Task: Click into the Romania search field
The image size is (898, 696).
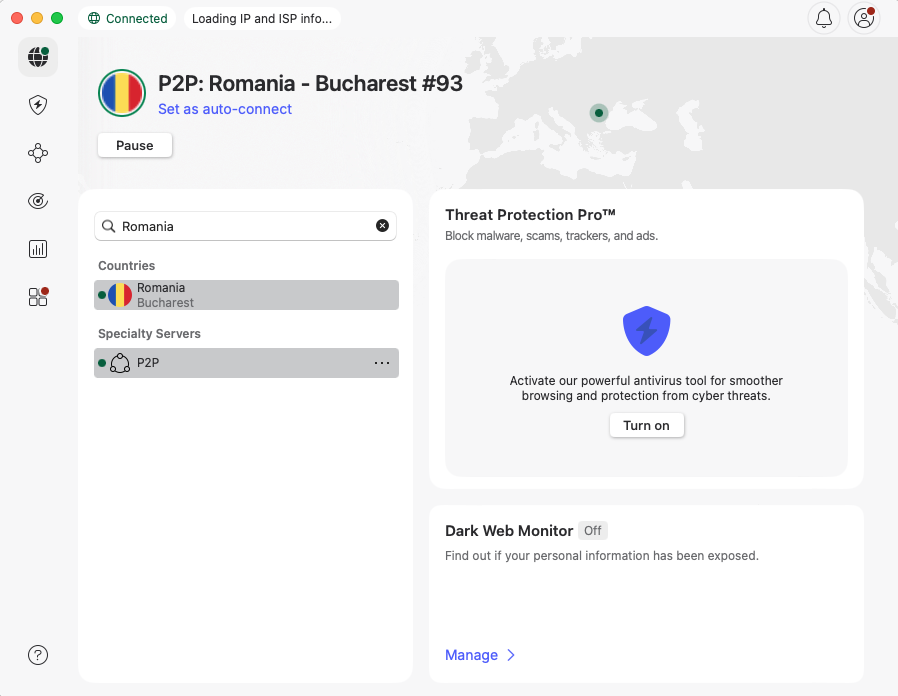Action: [245, 226]
